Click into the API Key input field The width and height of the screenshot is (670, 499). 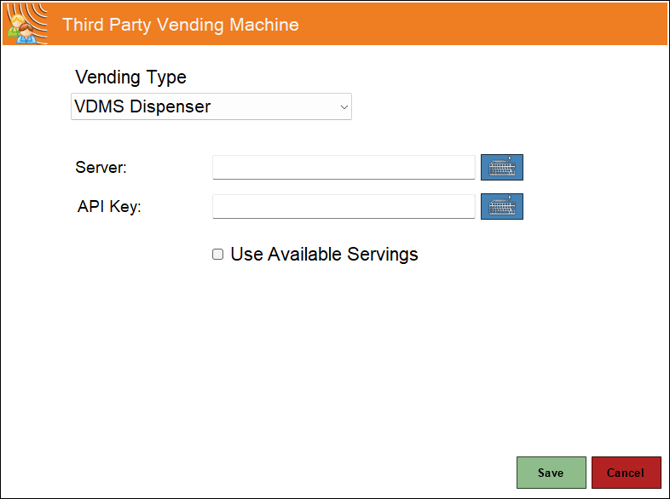pyautogui.click(x=344, y=206)
